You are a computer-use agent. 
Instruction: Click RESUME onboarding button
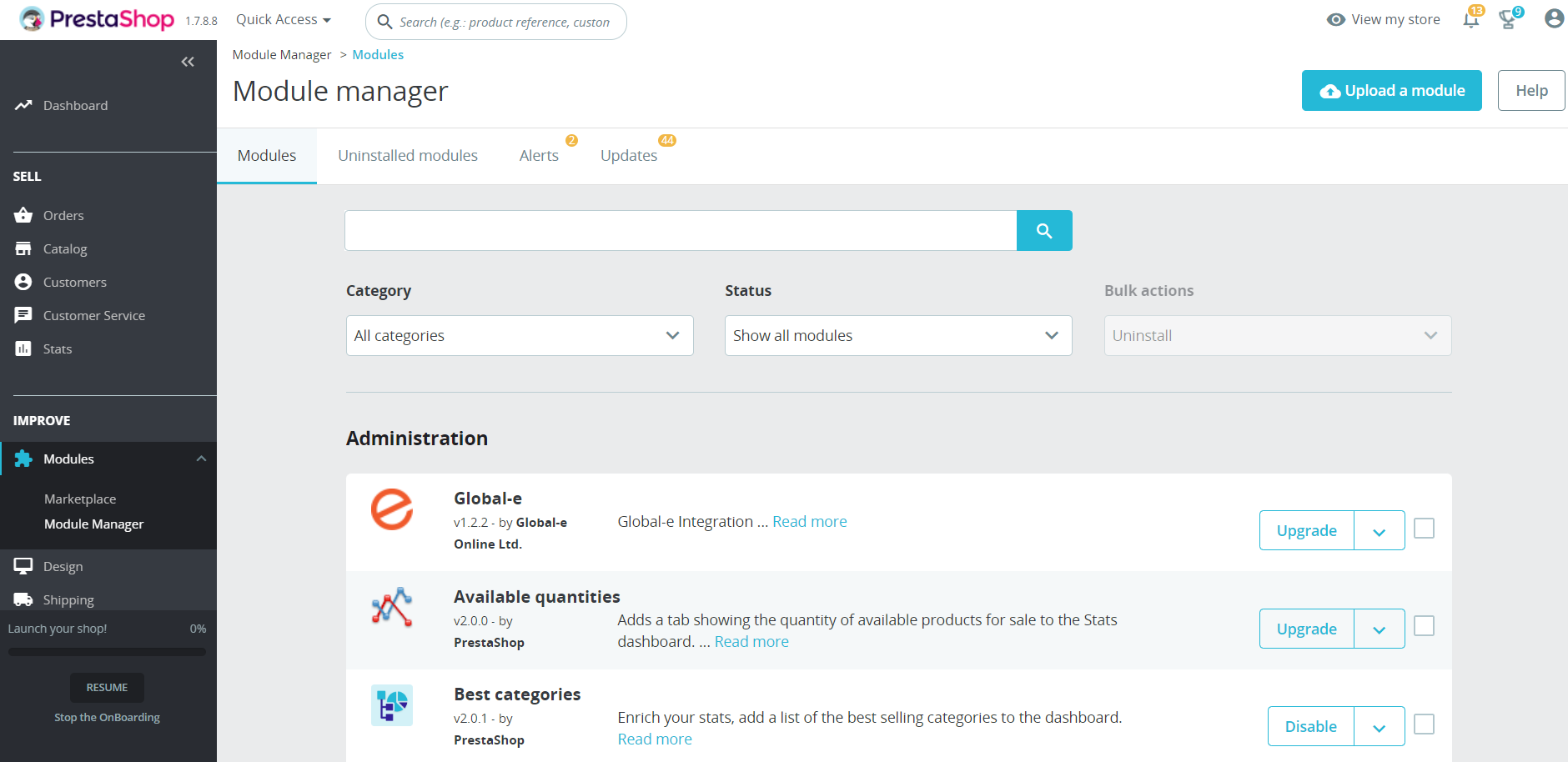[107, 688]
